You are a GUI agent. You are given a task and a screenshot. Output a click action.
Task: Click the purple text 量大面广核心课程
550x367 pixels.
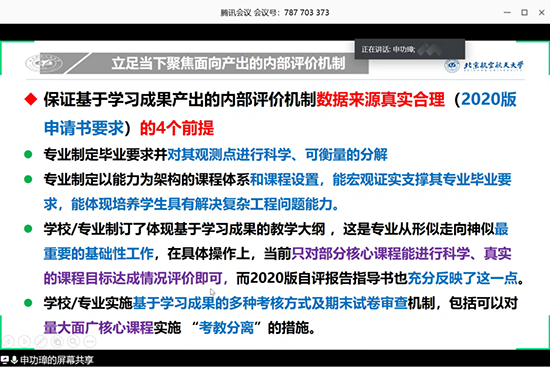tap(99, 328)
